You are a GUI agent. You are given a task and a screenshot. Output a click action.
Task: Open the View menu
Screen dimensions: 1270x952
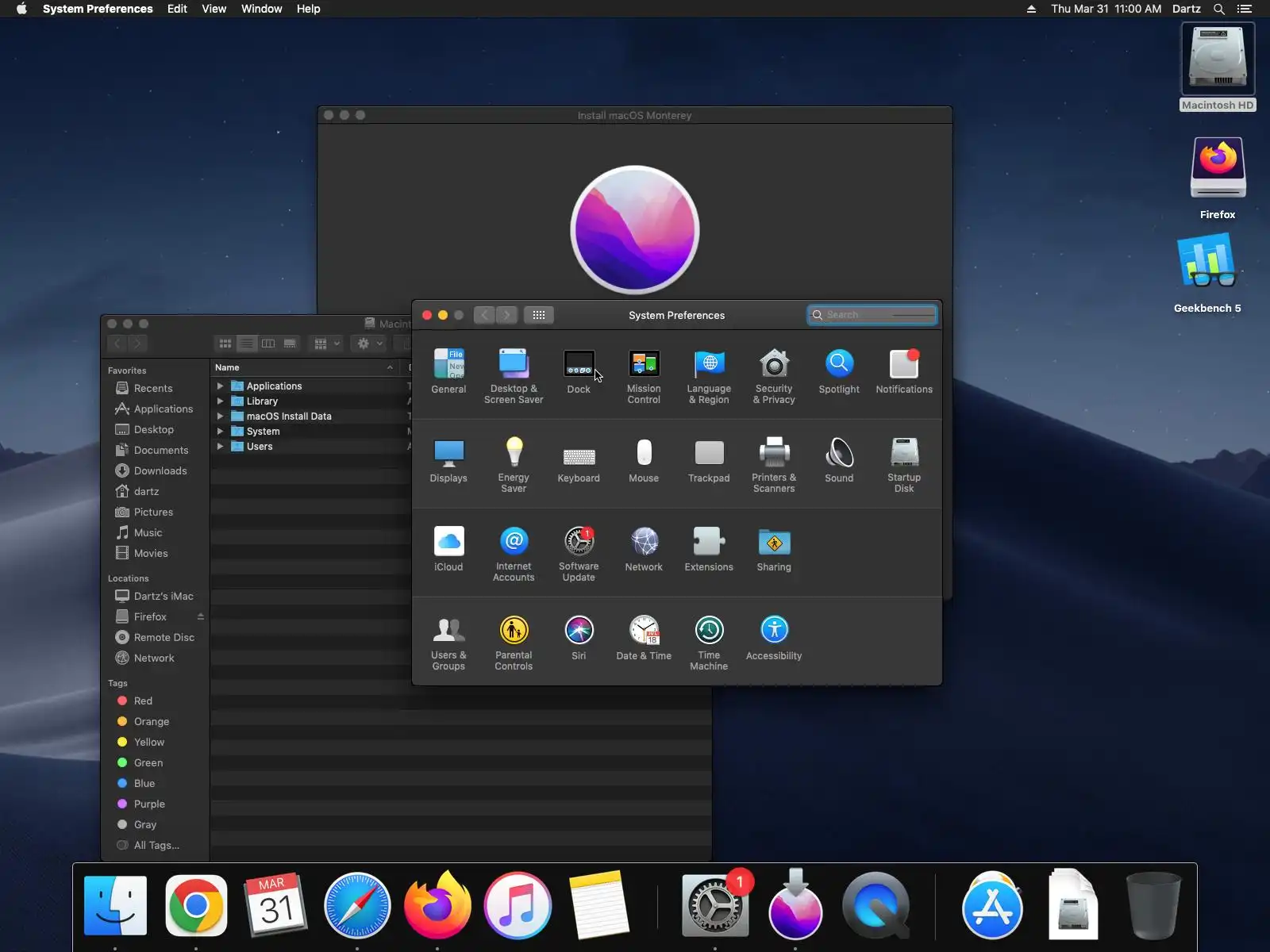click(x=214, y=9)
